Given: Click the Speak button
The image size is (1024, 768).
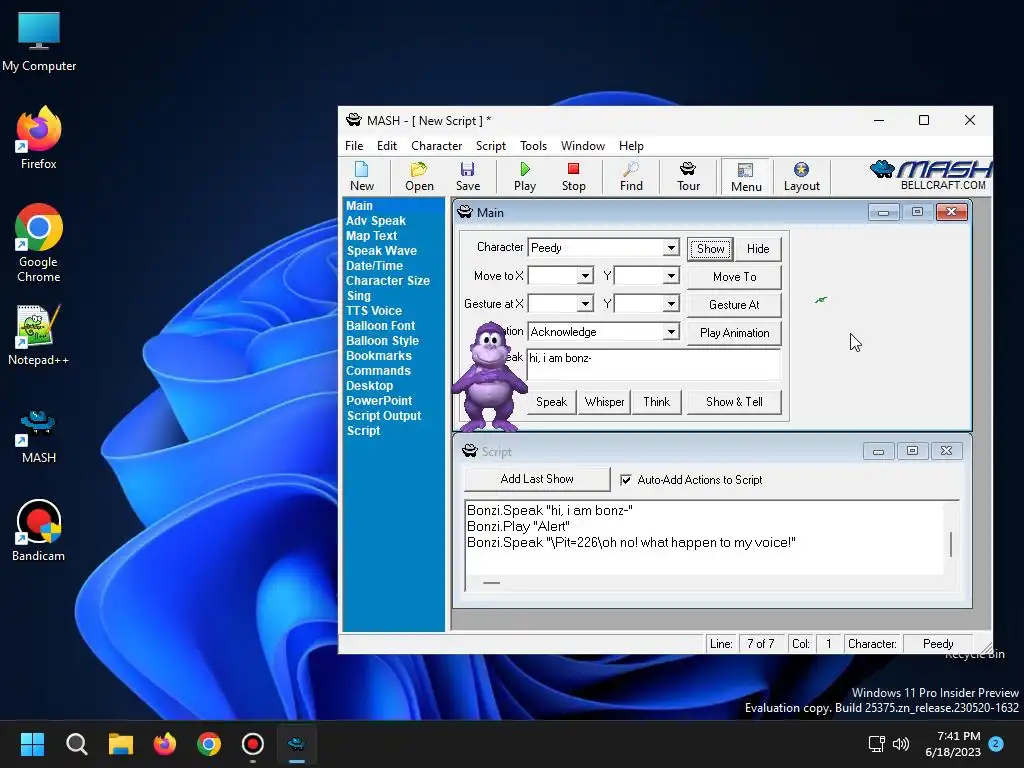Looking at the screenshot, I should pos(551,402).
